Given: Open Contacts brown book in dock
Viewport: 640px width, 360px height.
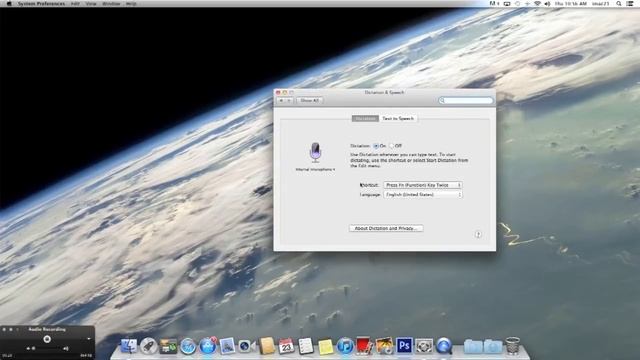Looking at the screenshot, I should point(267,346).
